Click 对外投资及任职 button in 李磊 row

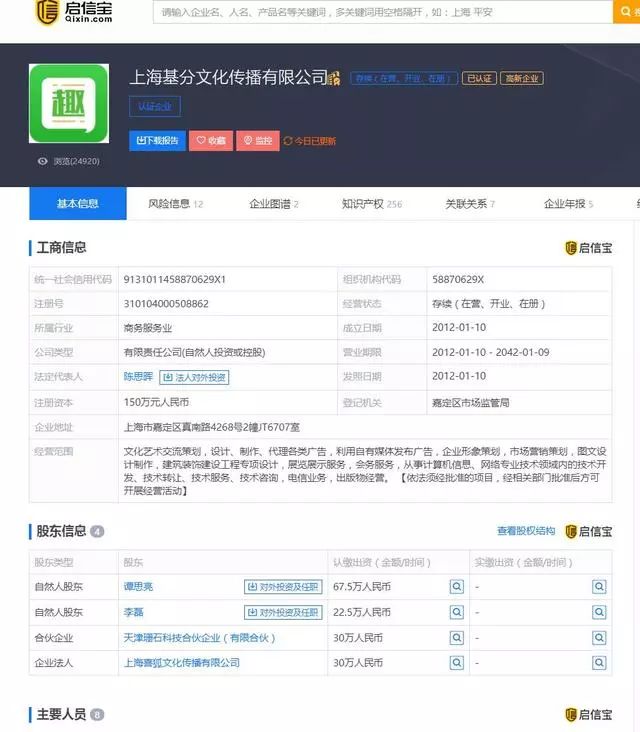pos(283,612)
